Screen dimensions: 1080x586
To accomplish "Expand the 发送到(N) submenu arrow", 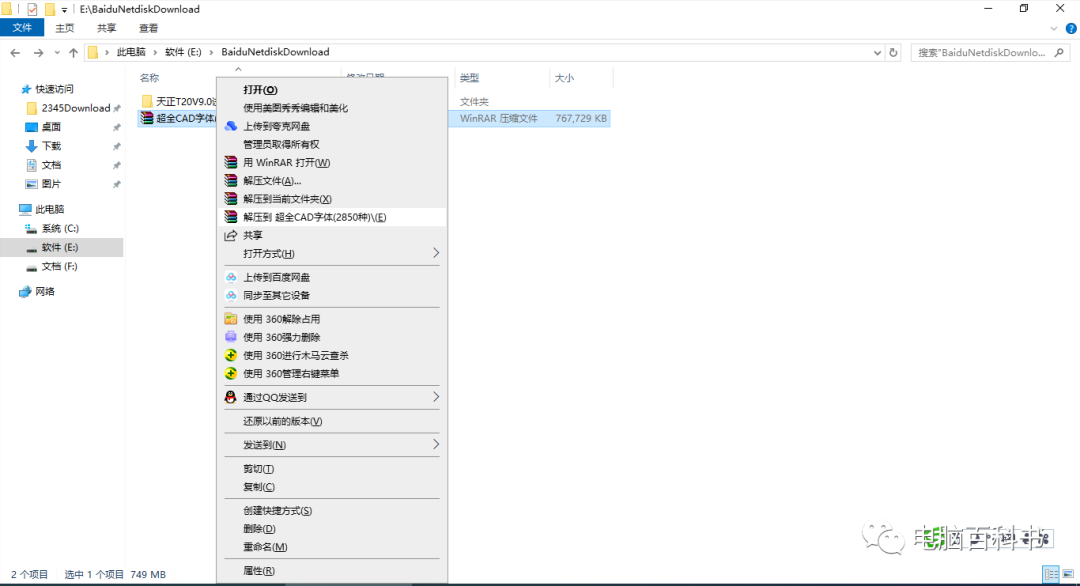I will click(435, 445).
